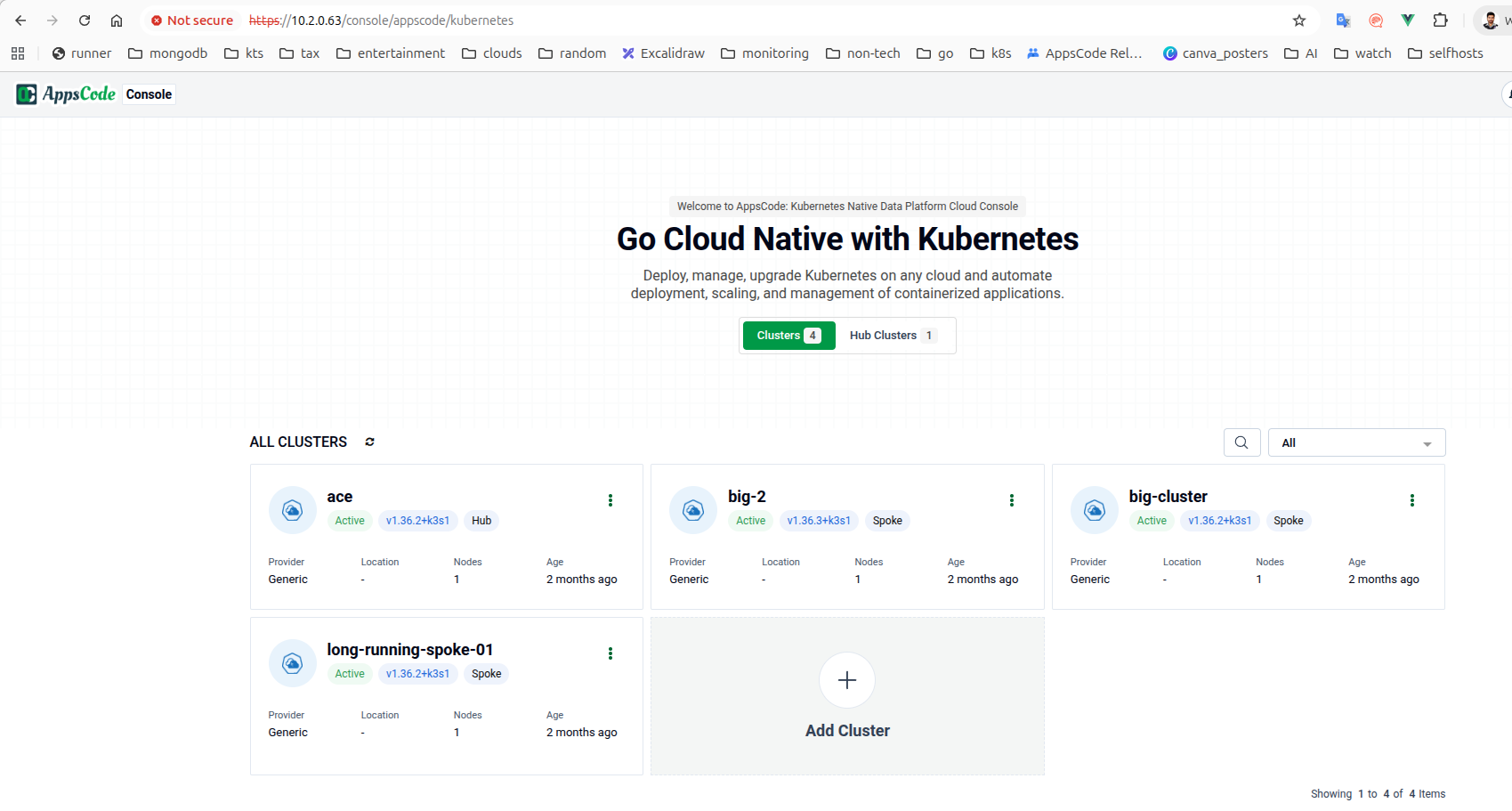This screenshot has width=1512, height=811.
Task: Click the Not secure warning badge
Action: pyautogui.click(x=192, y=20)
